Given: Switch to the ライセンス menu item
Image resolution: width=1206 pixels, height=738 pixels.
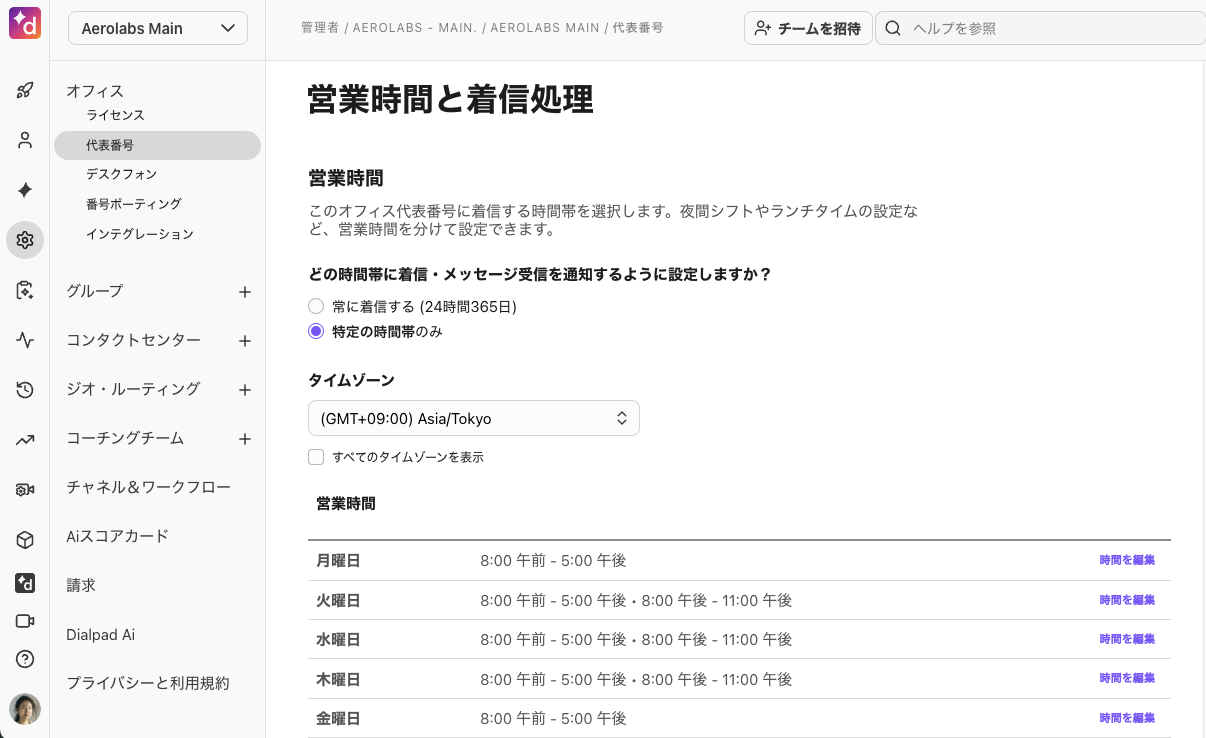Looking at the screenshot, I should pos(114,115).
